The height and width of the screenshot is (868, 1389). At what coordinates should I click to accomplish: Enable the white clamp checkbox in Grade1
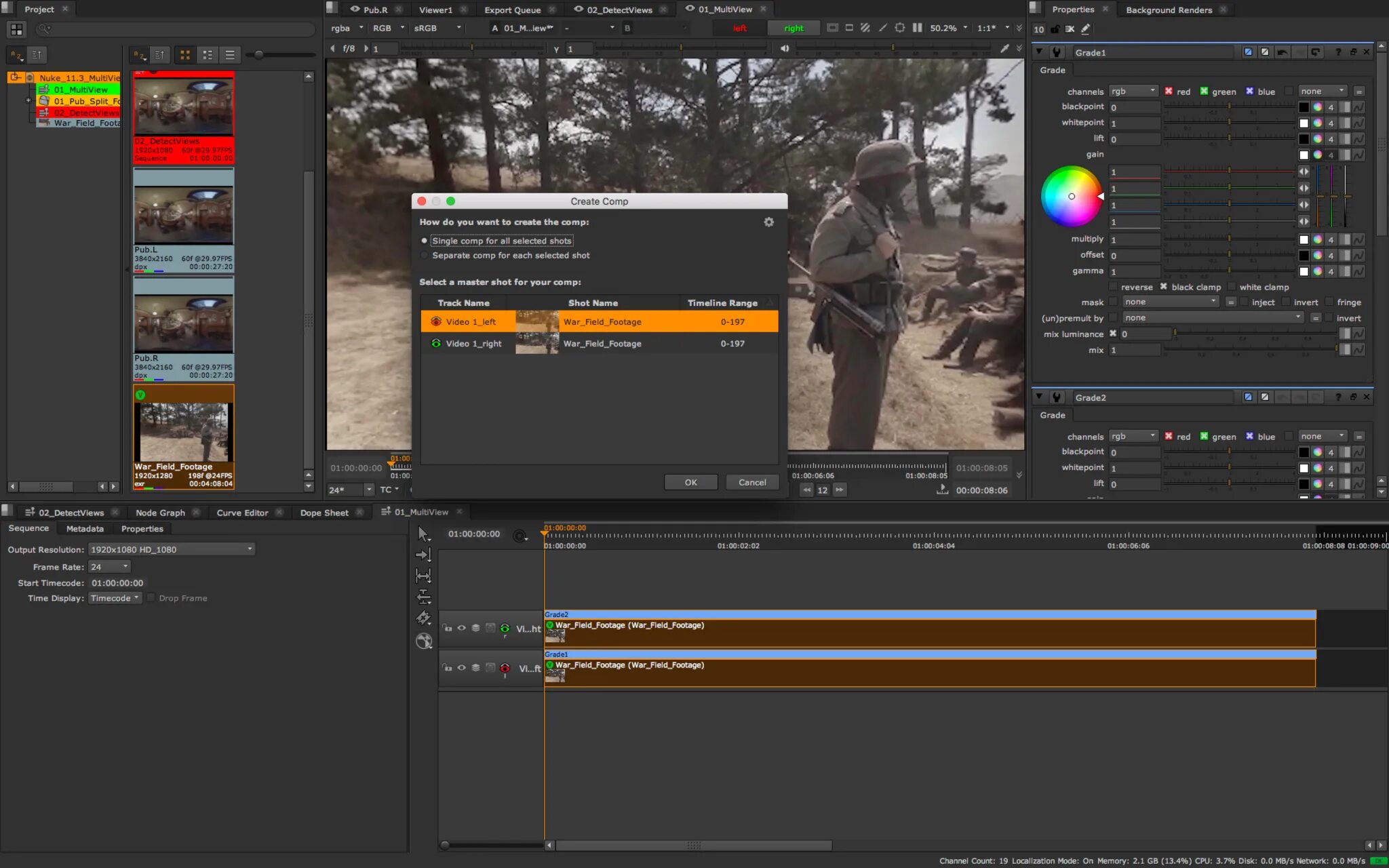pos(1232,287)
